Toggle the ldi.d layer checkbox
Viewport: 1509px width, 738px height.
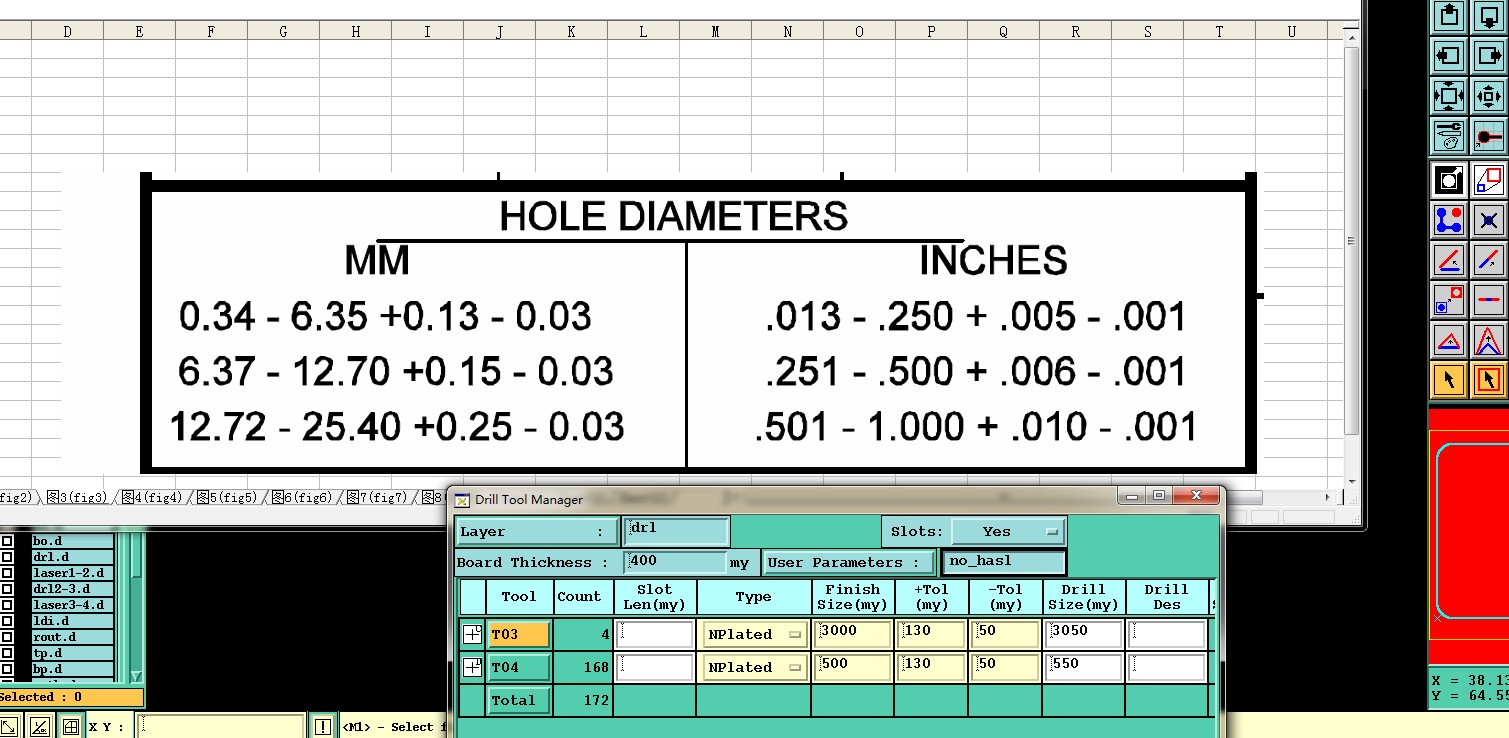click(7, 621)
